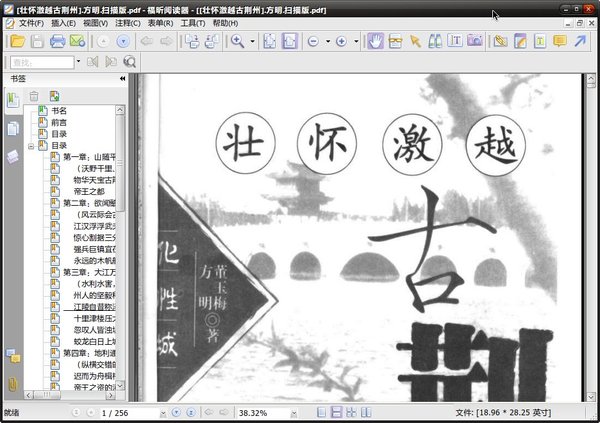
Task: Open the 帮助(H) menu
Action: [225, 23]
